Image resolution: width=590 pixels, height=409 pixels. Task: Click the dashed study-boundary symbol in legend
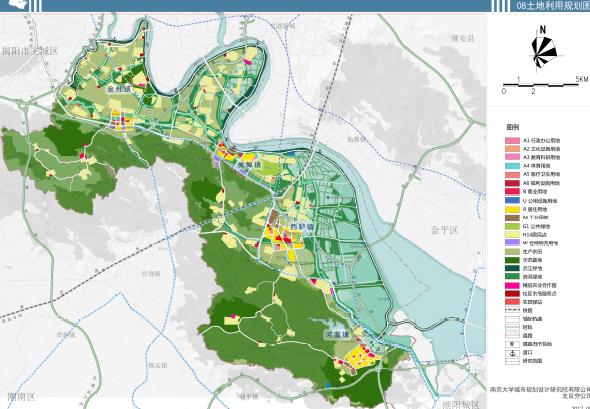click(512, 361)
